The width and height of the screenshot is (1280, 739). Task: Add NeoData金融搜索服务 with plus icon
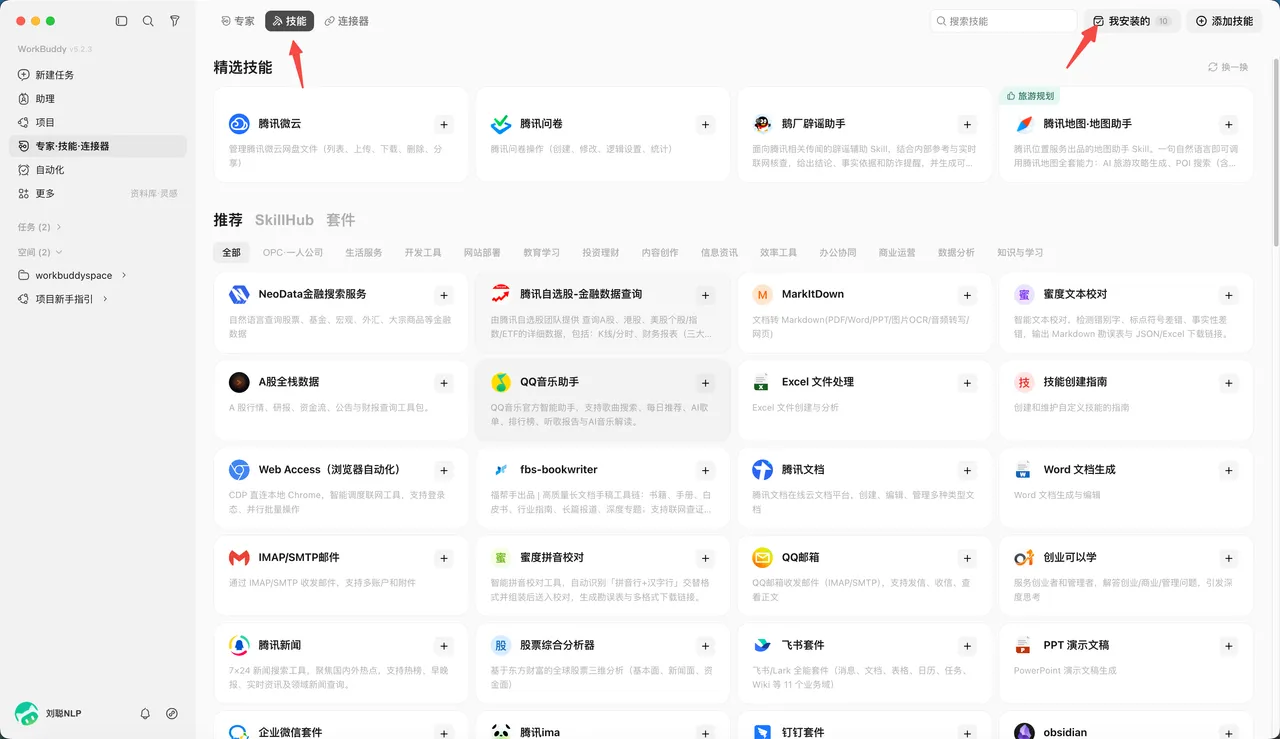tap(444, 295)
